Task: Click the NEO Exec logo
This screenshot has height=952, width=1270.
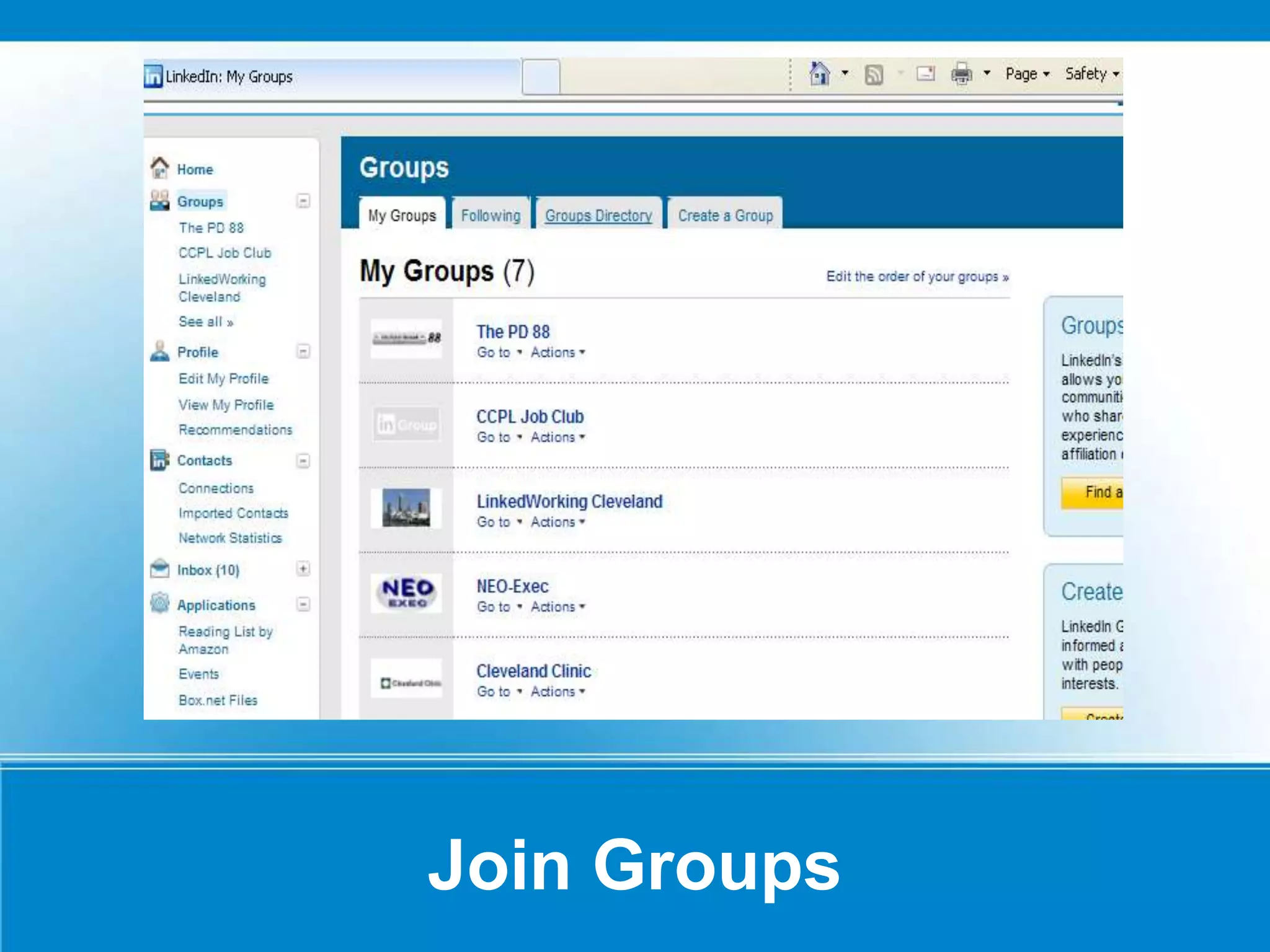Action: 406,593
